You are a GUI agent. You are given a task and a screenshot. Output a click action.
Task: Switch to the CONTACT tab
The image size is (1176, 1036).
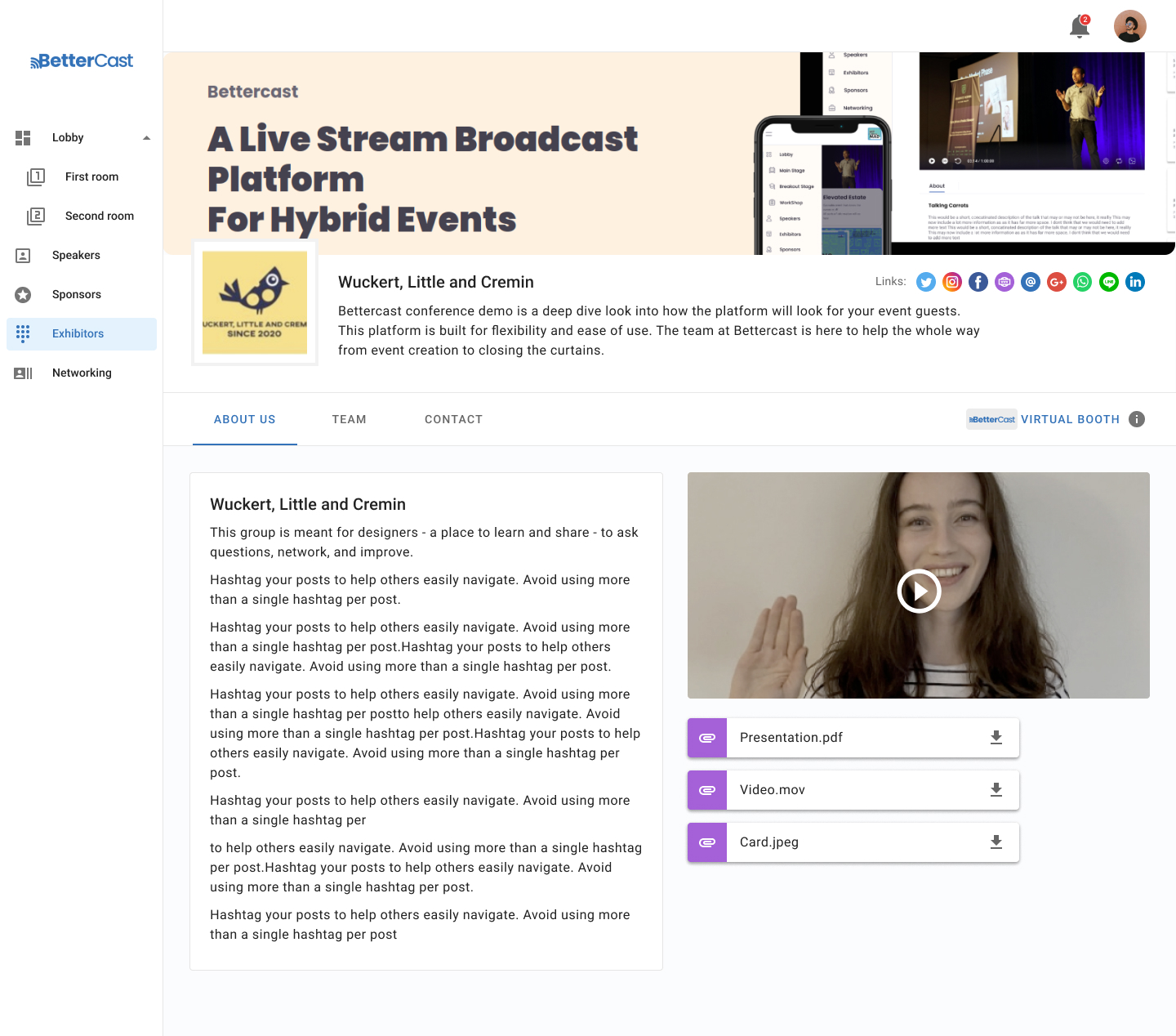coord(453,419)
